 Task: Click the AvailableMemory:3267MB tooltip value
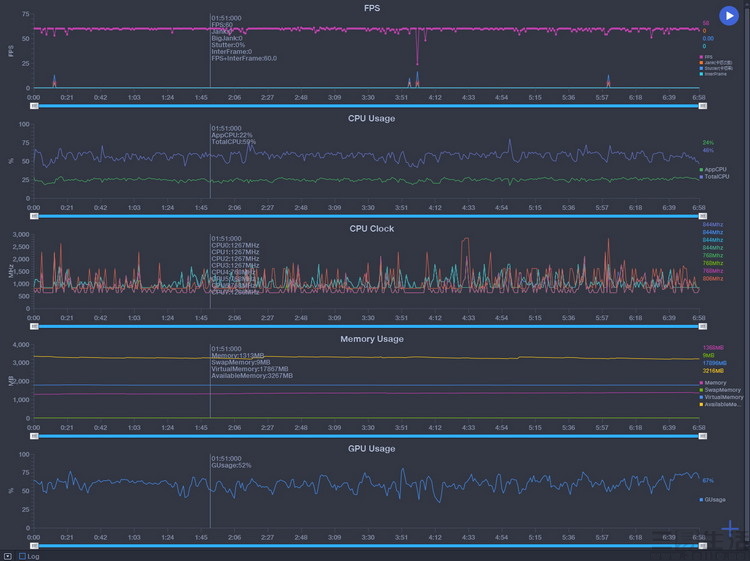[x=252, y=375]
